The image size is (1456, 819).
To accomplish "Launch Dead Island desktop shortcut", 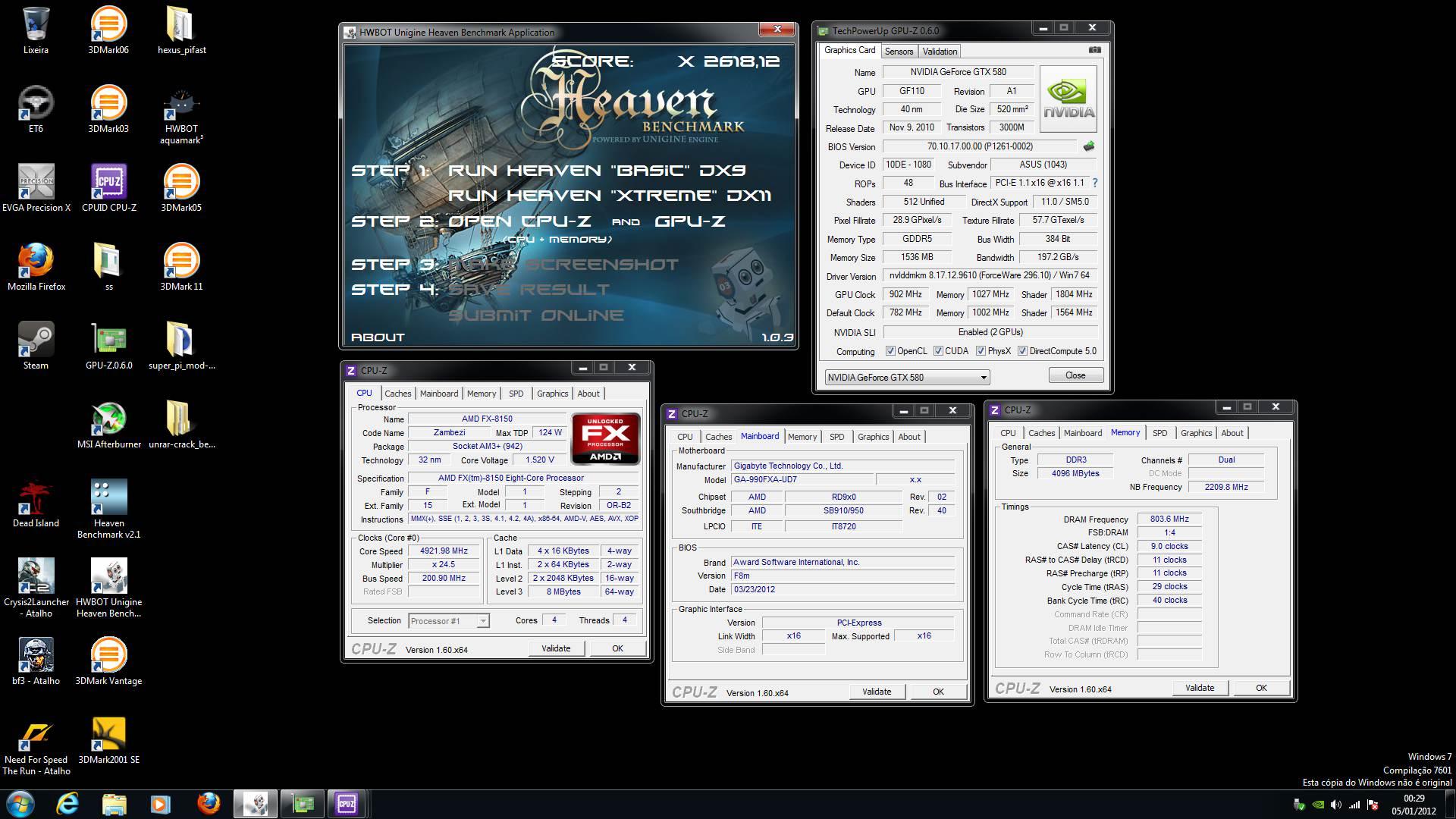I will (x=36, y=504).
